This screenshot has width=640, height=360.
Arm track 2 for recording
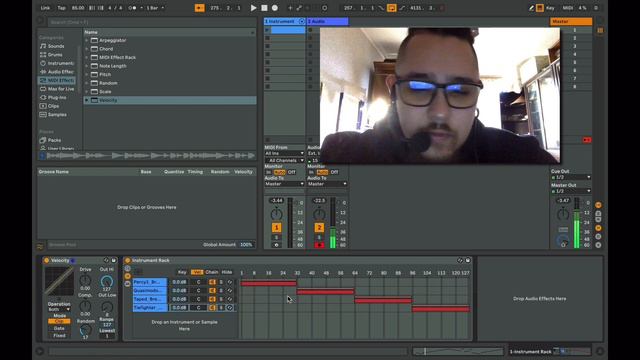click(319, 245)
